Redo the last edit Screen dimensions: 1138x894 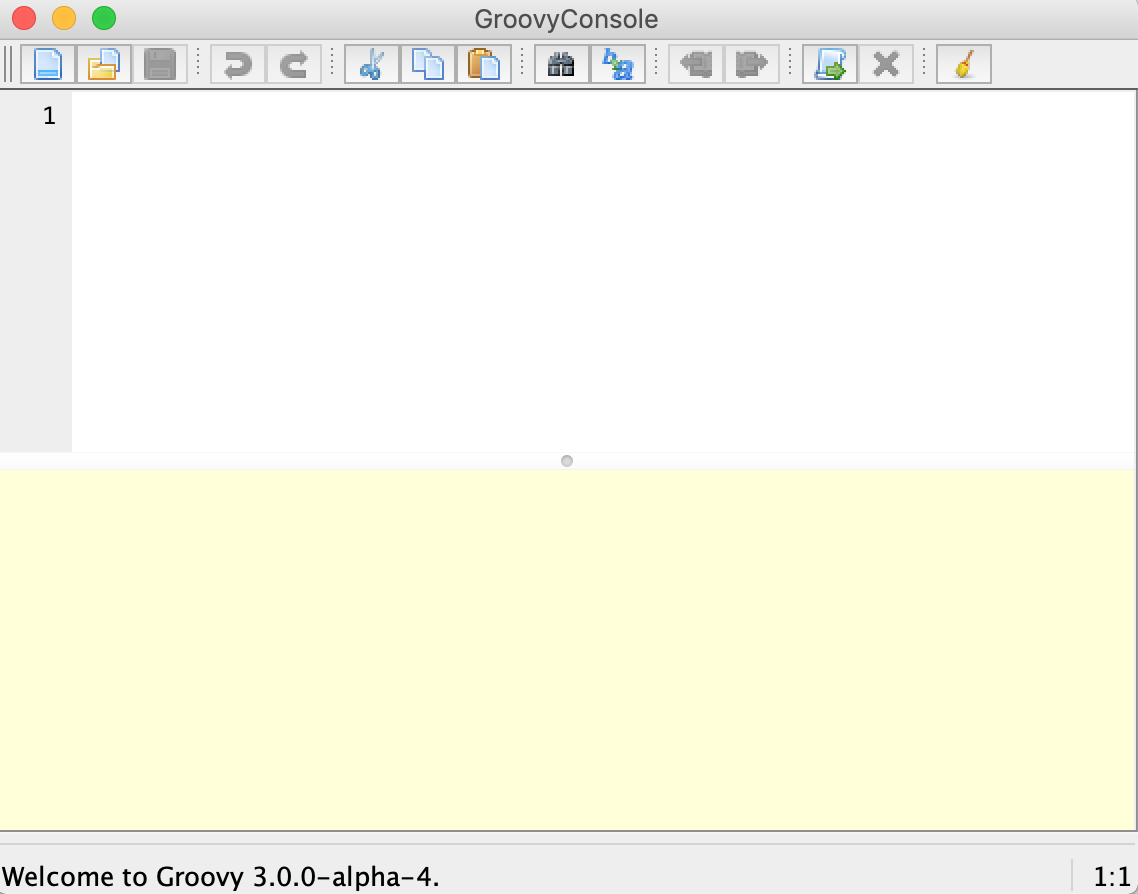pyautogui.click(x=294, y=64)
